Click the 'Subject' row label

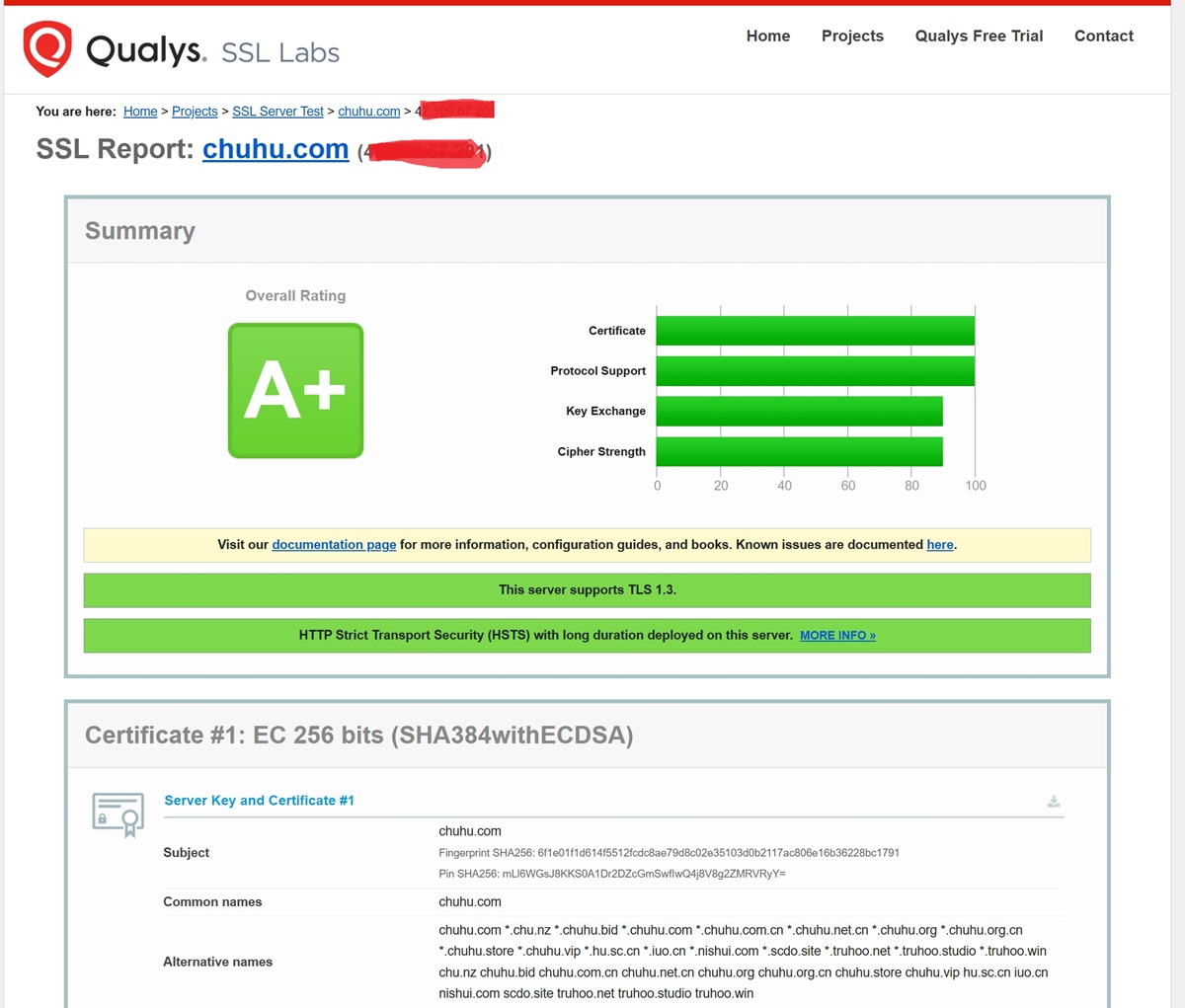(x=187, y=853)
